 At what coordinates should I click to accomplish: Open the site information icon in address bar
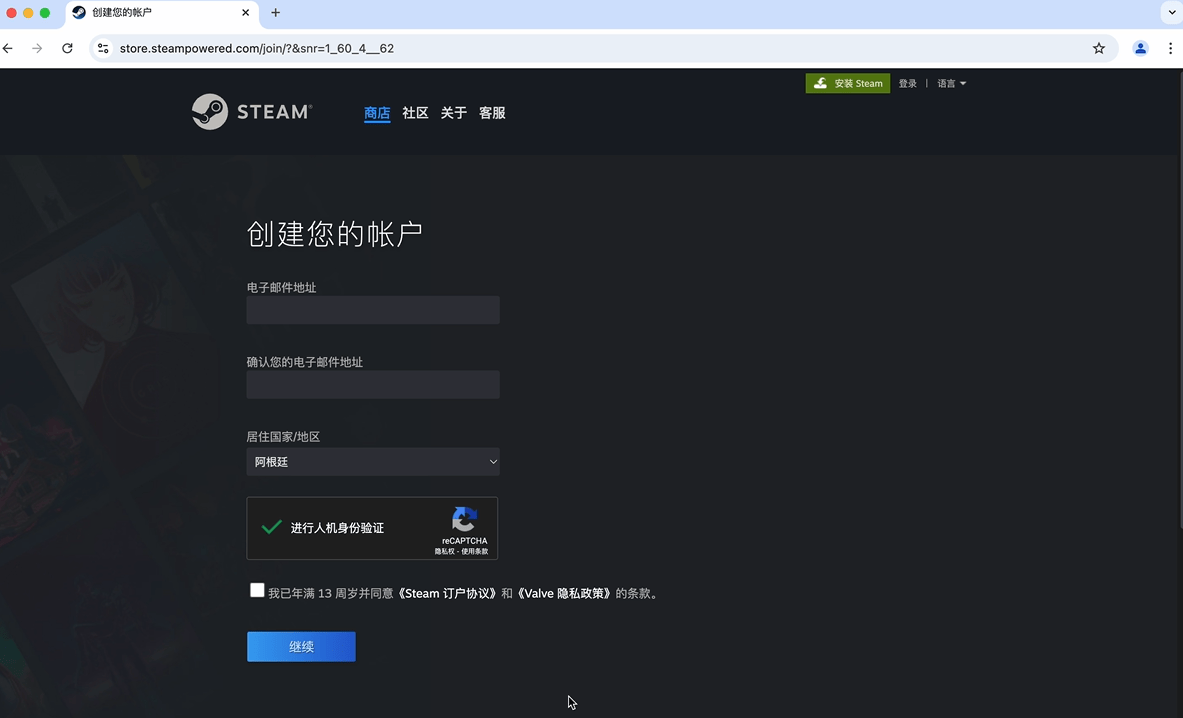coord(103,47)
